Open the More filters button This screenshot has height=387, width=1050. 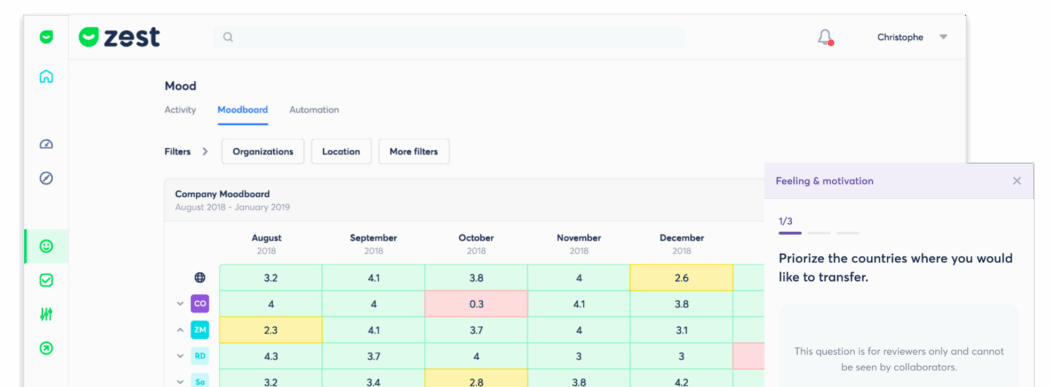coord(414,151)
